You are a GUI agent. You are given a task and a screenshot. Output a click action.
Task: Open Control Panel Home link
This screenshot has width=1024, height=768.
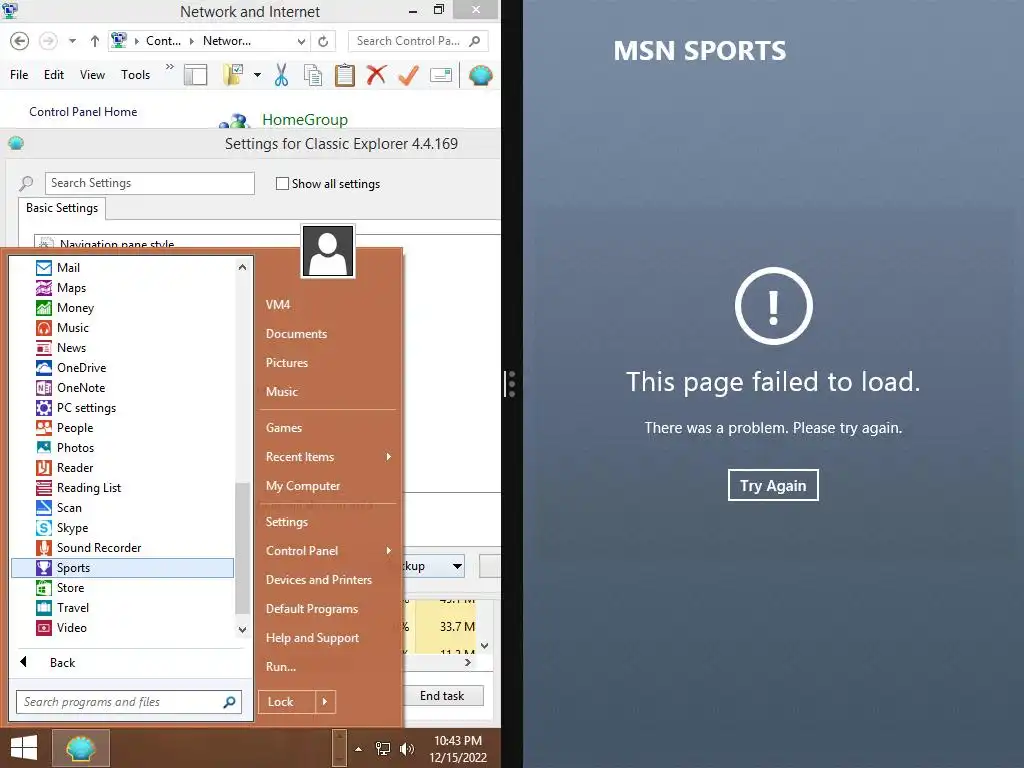tap(83, 112)
